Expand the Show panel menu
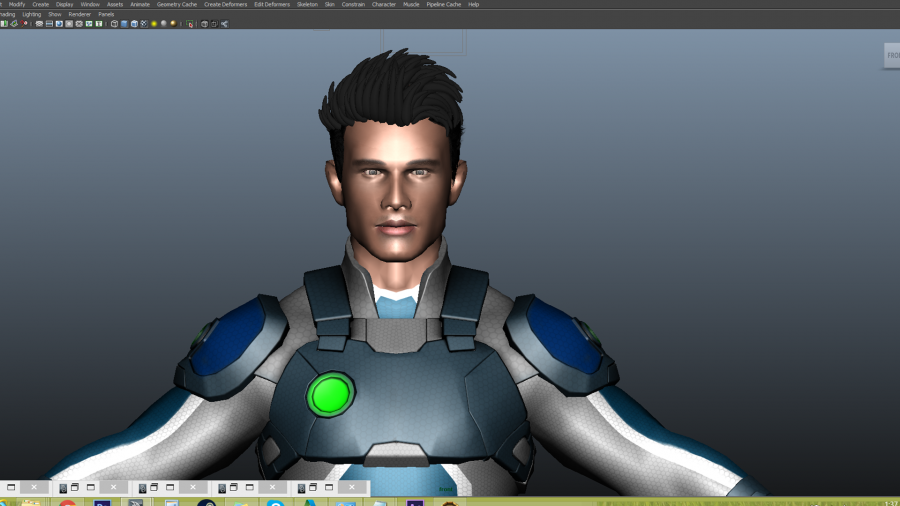The image size is (900, 506). (55, 14)
